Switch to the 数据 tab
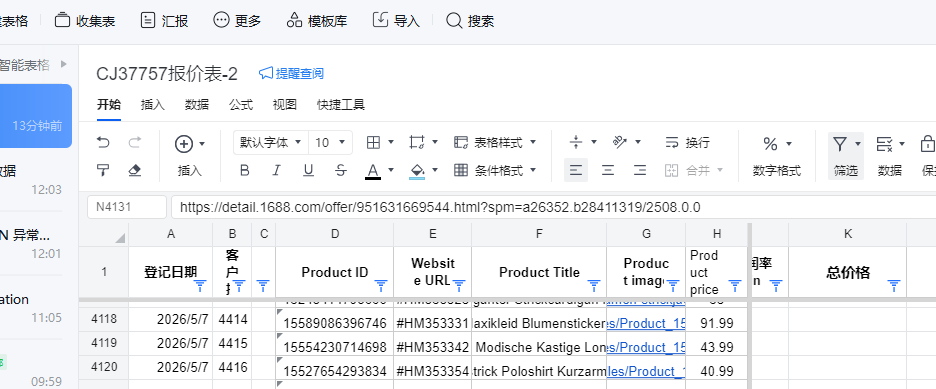Image resolution: width=936 pixels, height=389 pixels. (x=197, y=105)
